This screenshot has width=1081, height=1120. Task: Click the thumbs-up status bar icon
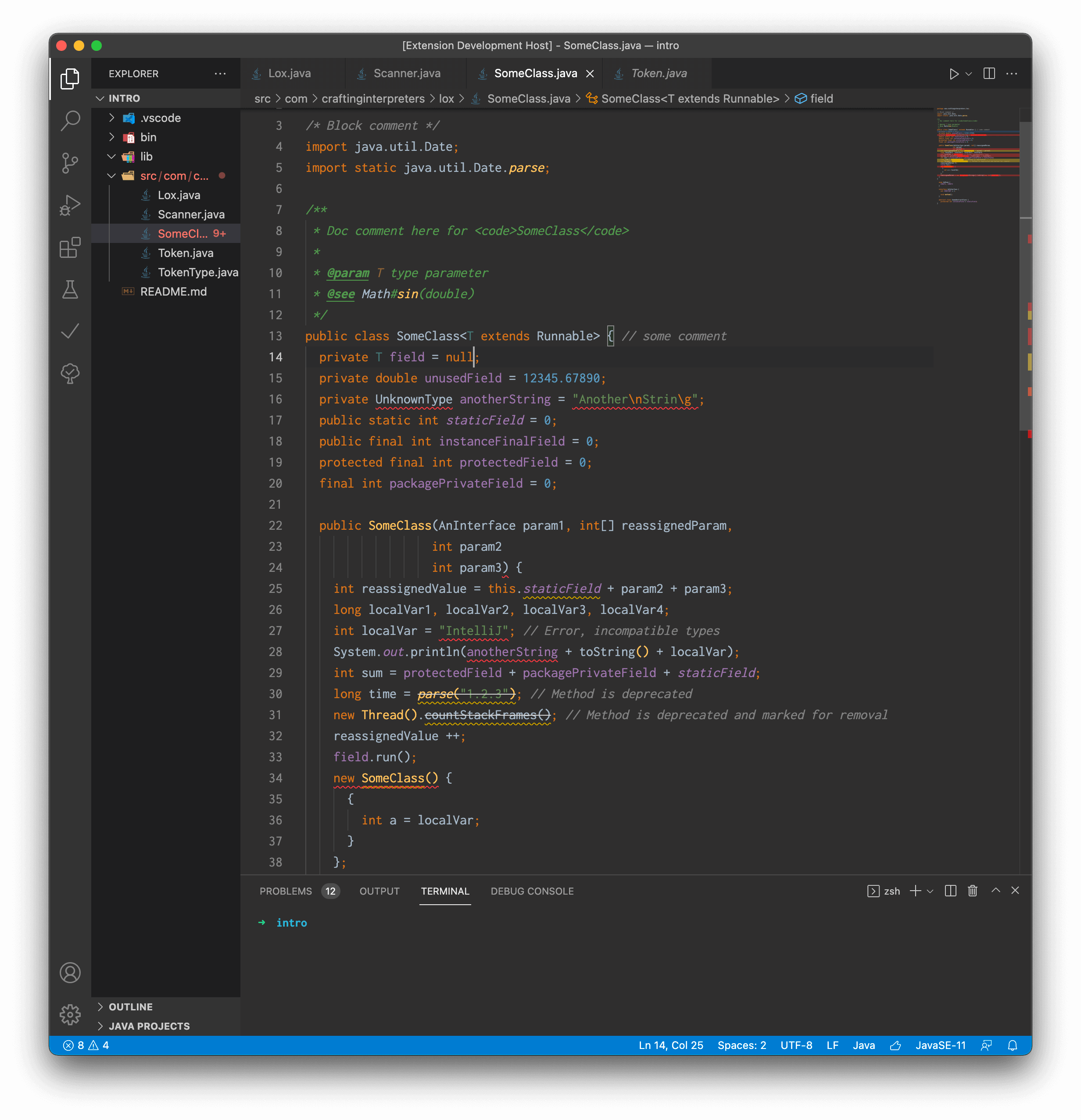[895, 1045]
